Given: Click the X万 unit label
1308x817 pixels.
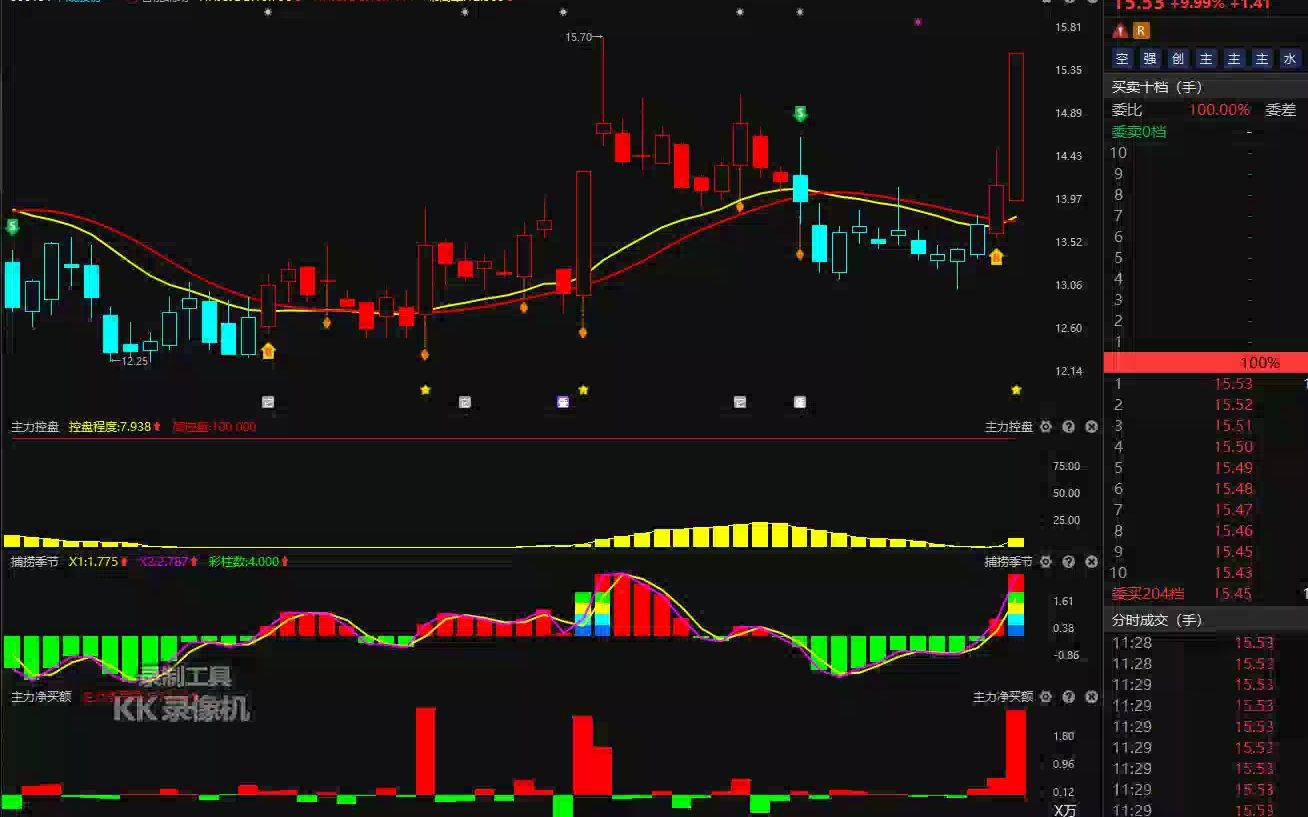Looking at the screenshot, I should pos(1065,810).
